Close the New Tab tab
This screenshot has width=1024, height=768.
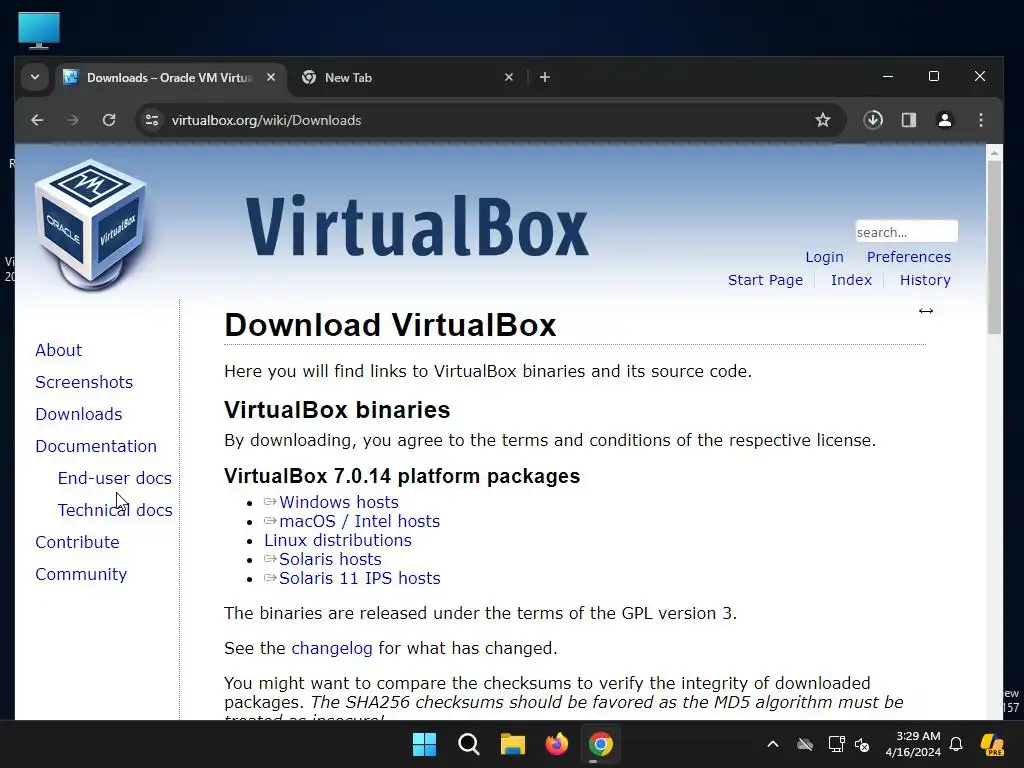pyautogui.click(x=509, y=77)
